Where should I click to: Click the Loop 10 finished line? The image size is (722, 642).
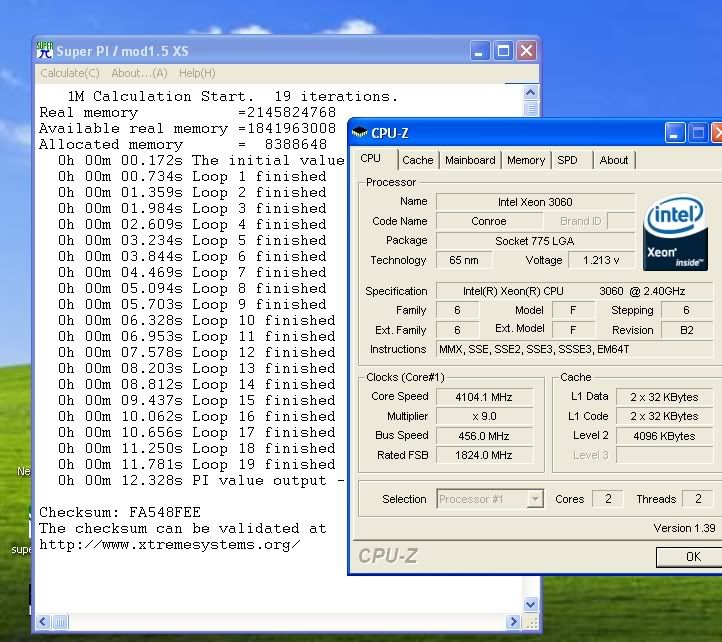(x=197, y=321)
